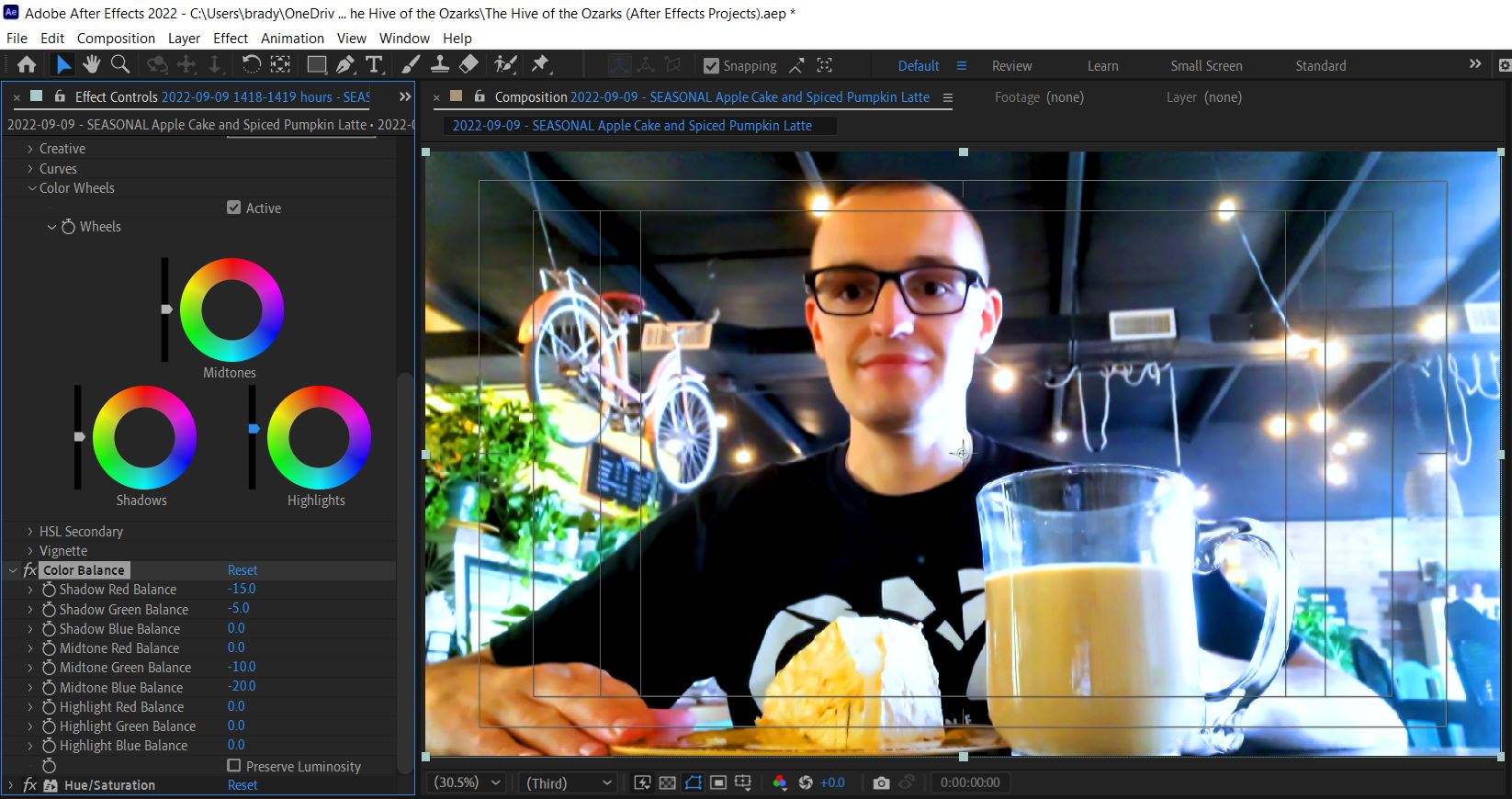This screenshot has width=1512, height=799.
Task: Open the Composition menu
Action: [116, 39]
